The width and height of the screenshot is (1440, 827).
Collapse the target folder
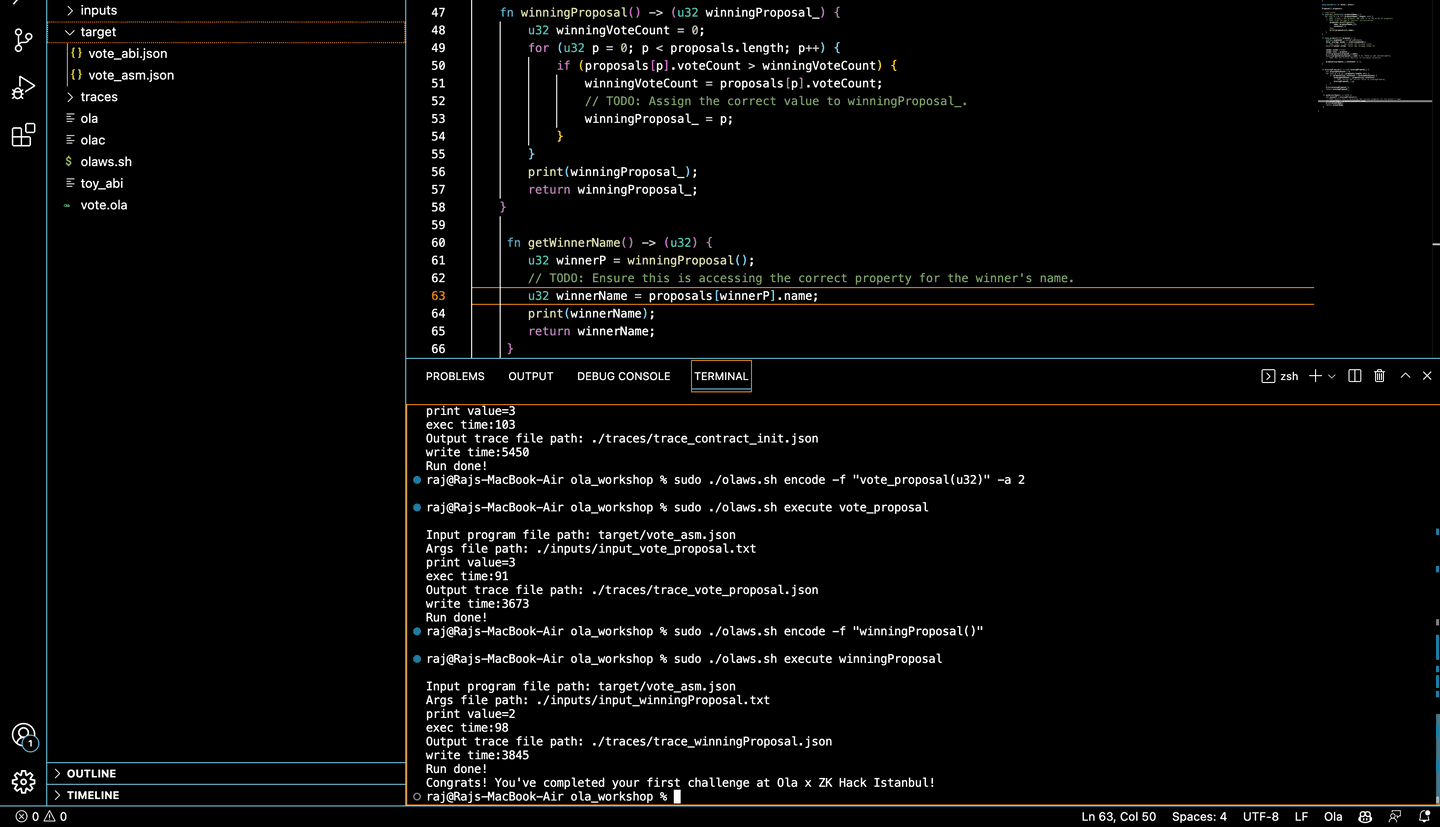(x=226, y=32)
